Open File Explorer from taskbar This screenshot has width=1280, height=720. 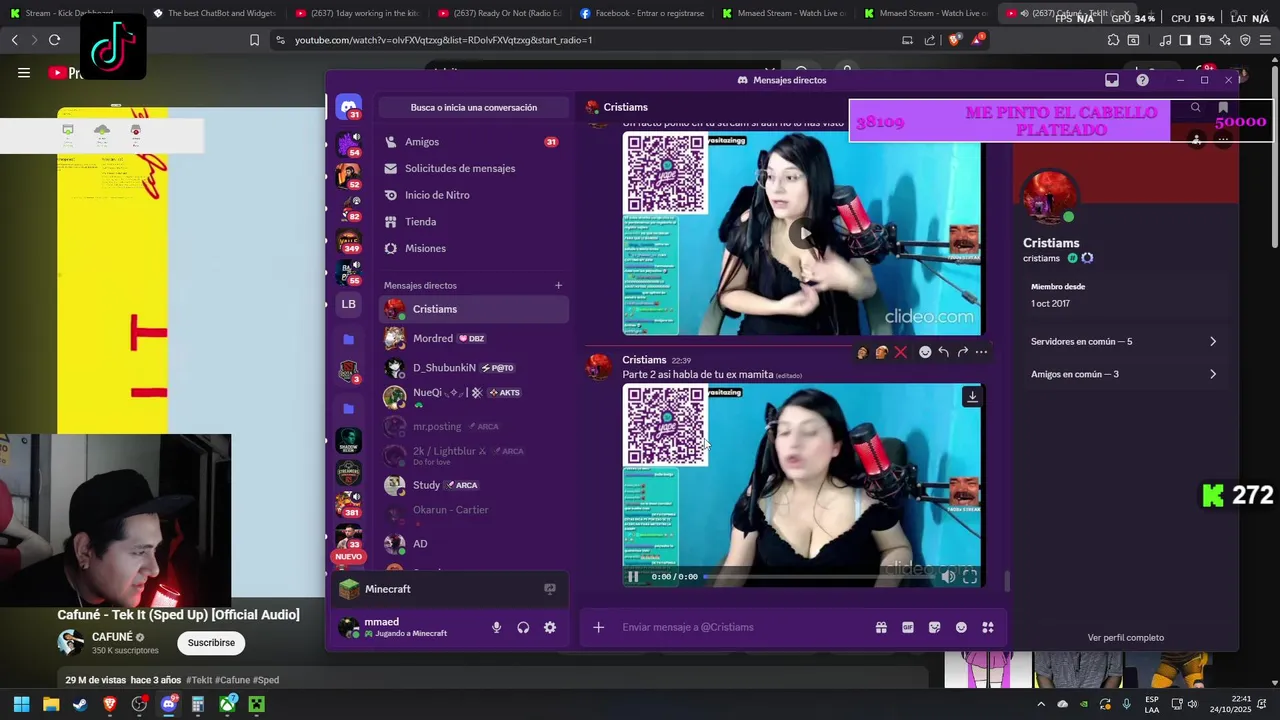point(51,704)
